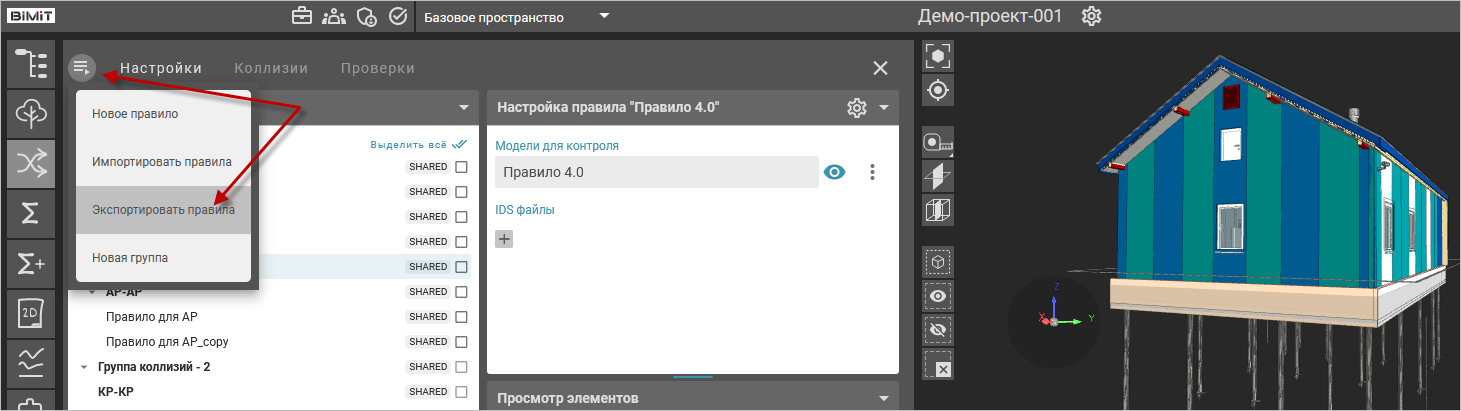Screen dimensions: 1461x411
Task: Switch to the Коллизии tab
Action: pos(271,68)
